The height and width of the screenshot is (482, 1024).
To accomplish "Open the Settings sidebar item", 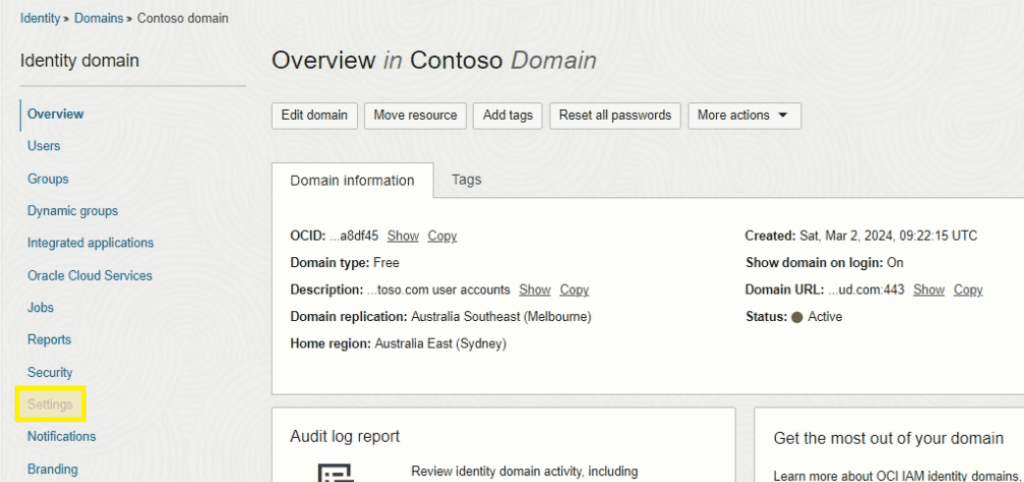I will tap(50, 404).
